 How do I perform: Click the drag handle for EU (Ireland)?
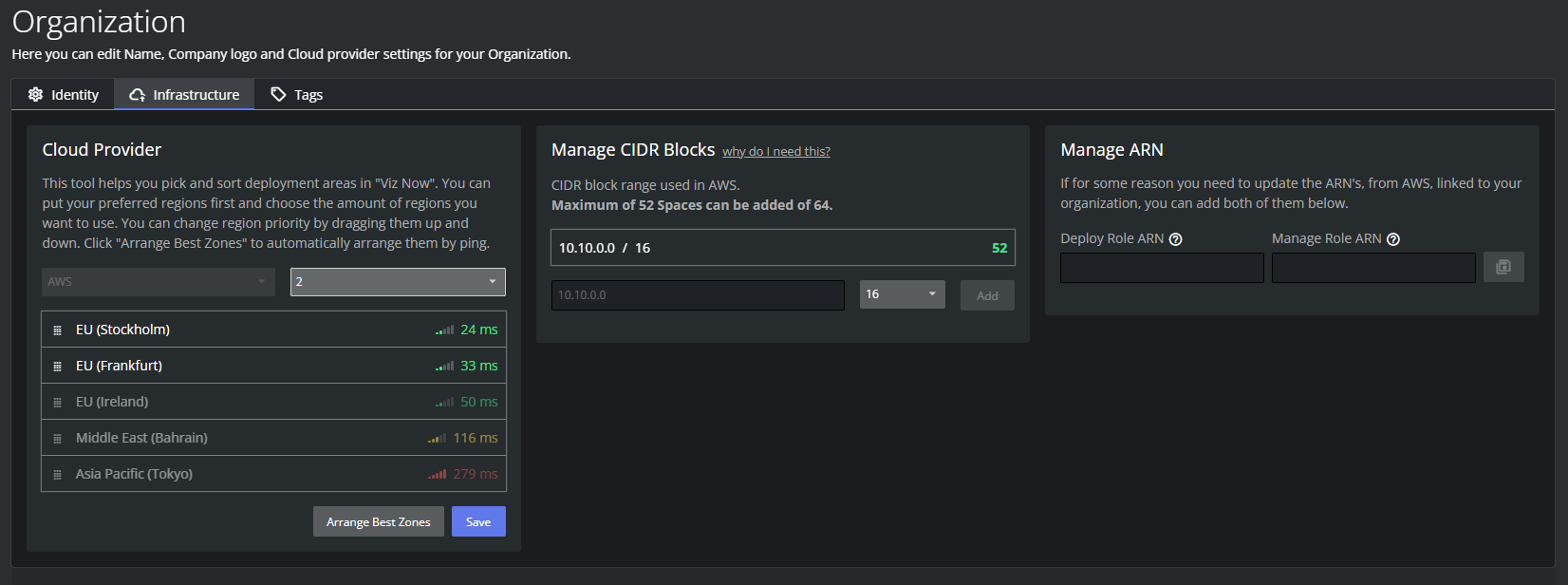(x=57, y=403)
